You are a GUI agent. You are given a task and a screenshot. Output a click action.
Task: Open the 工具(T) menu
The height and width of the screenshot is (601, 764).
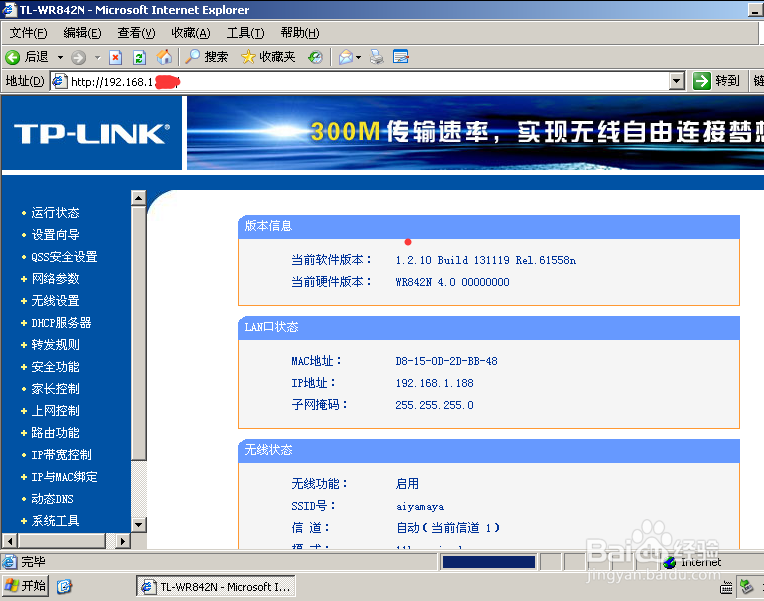(246, 33)
